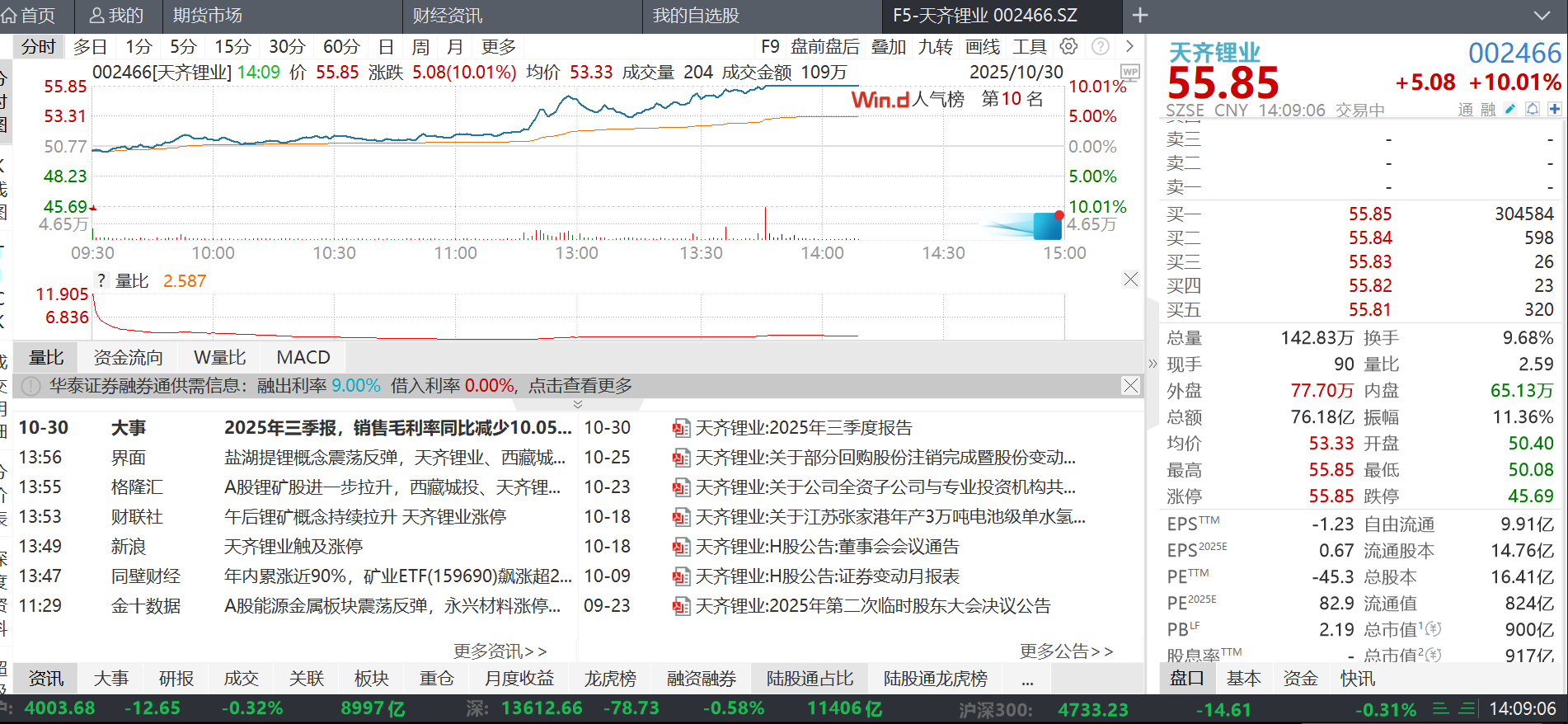Select W量比 indicator tab
This screenshot has width=1568, height=724.
(219, 357)
